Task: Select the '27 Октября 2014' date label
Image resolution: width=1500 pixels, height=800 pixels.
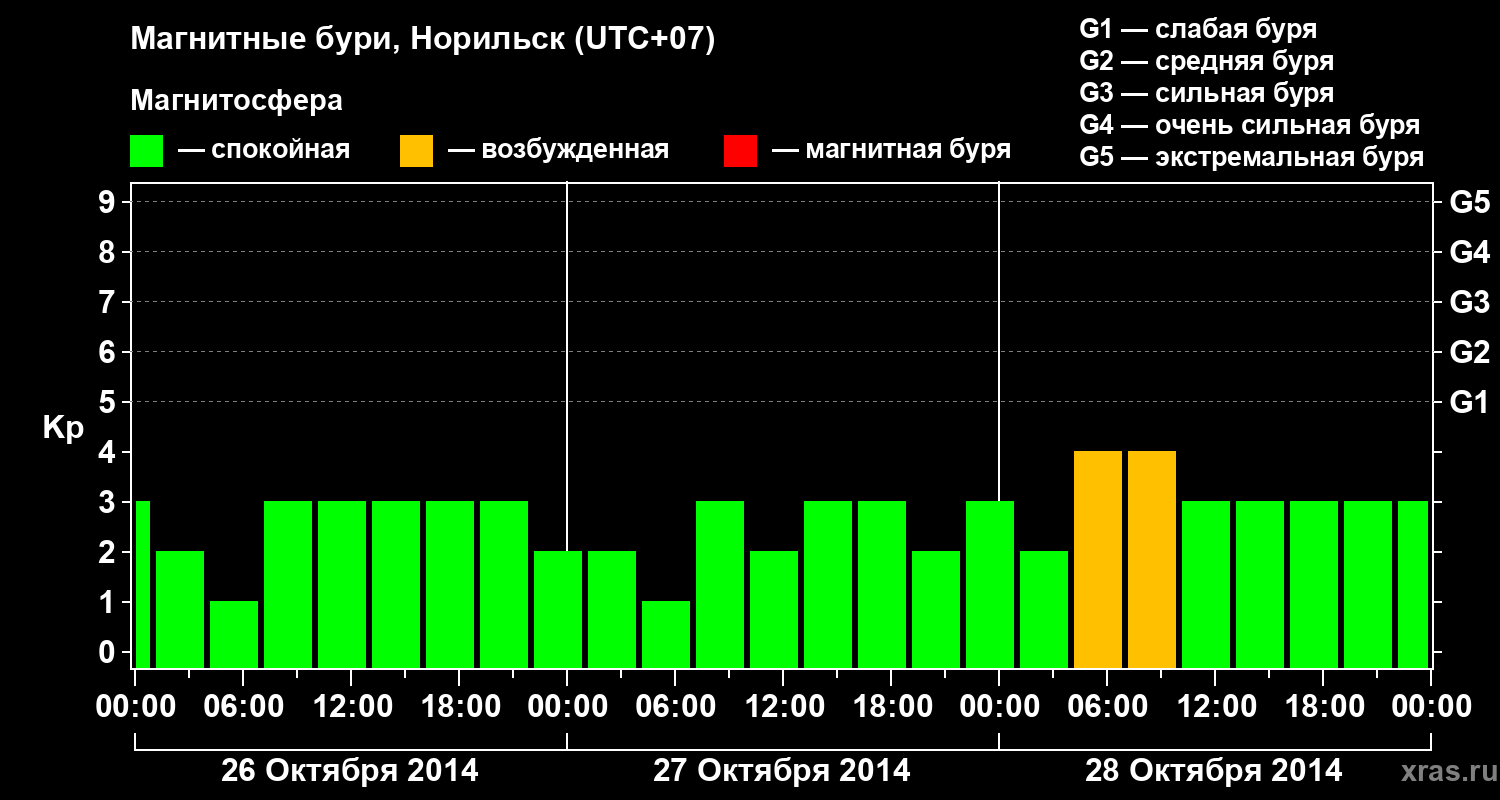Action: 782,771
